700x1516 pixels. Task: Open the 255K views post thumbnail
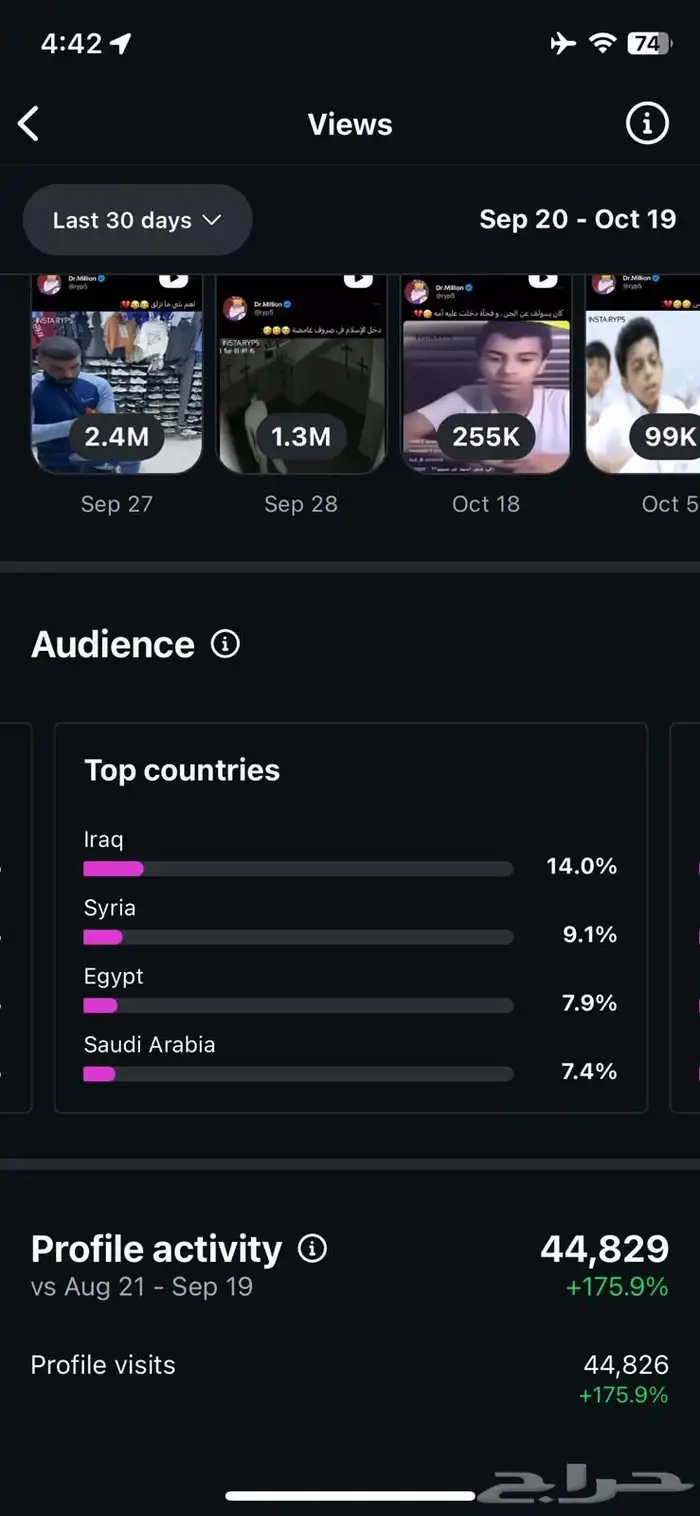pos(486,373)
